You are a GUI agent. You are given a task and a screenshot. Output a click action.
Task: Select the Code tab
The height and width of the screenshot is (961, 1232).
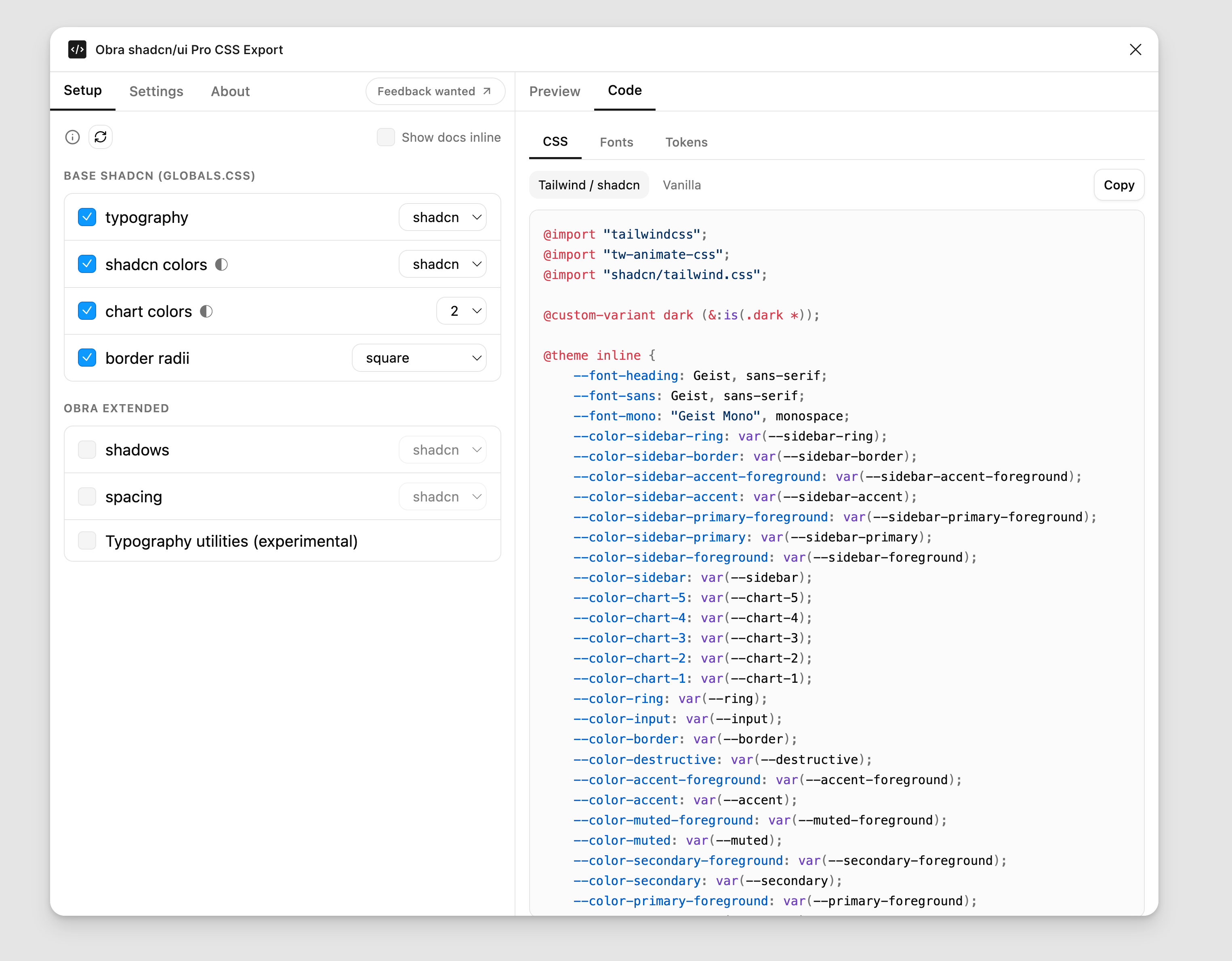click(625, 91)
